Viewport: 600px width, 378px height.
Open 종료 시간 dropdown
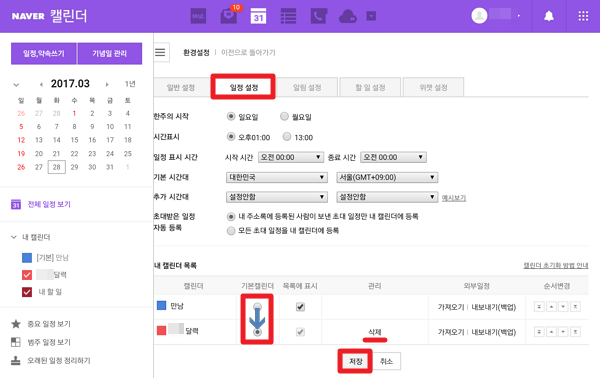tap(393, 157)
